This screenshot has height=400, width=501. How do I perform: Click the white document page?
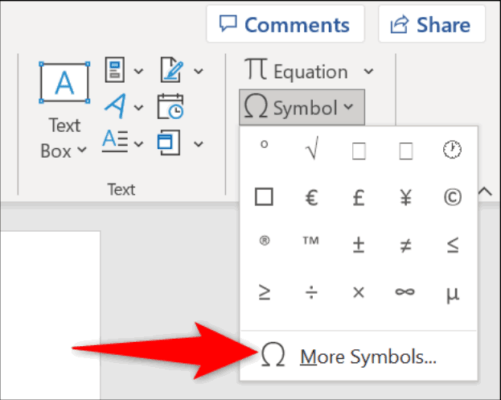pos(50,315)
